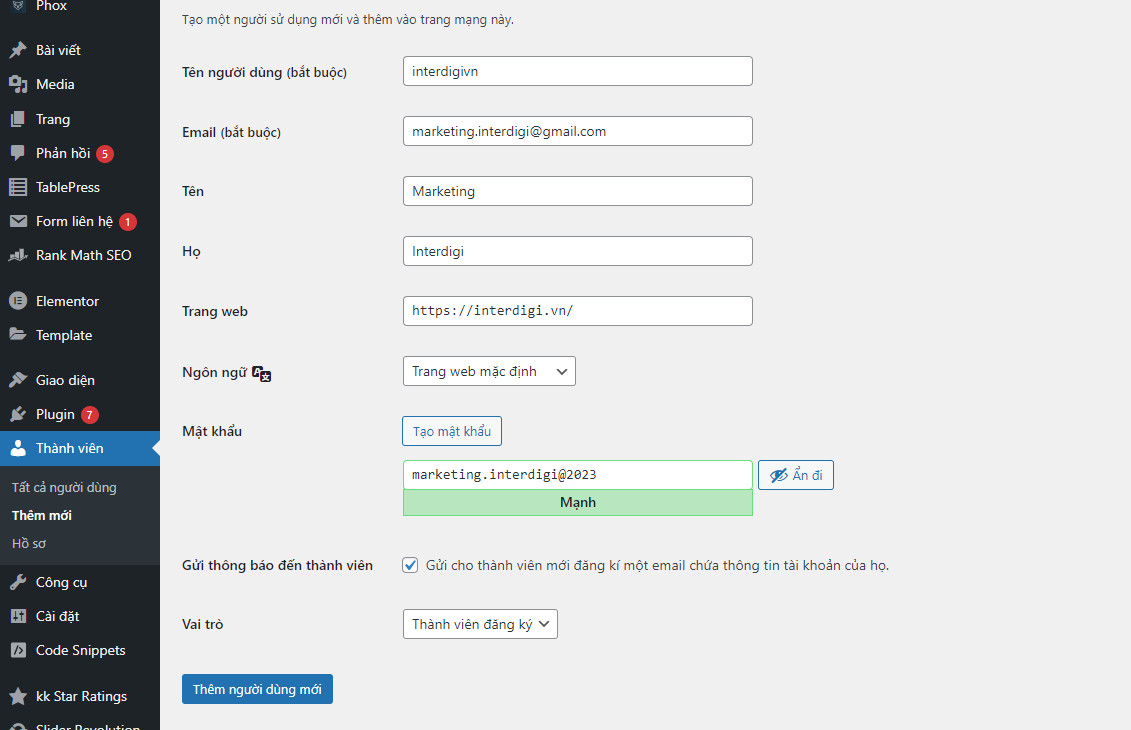Click the Form liên hệ envelope icon

(x=18, y=221)
